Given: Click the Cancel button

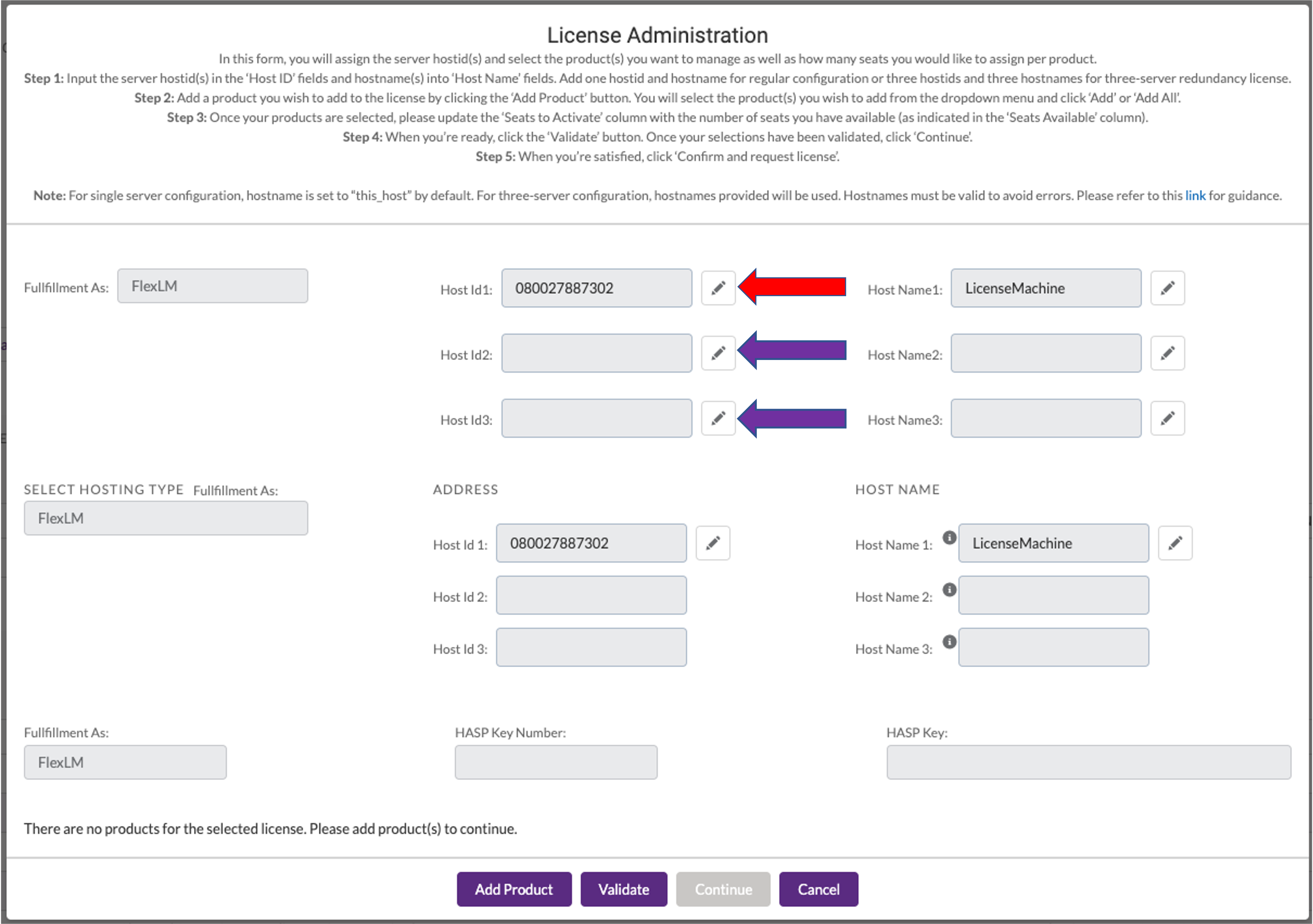Looking at the screenshot, I should click(x=818, y=889).
